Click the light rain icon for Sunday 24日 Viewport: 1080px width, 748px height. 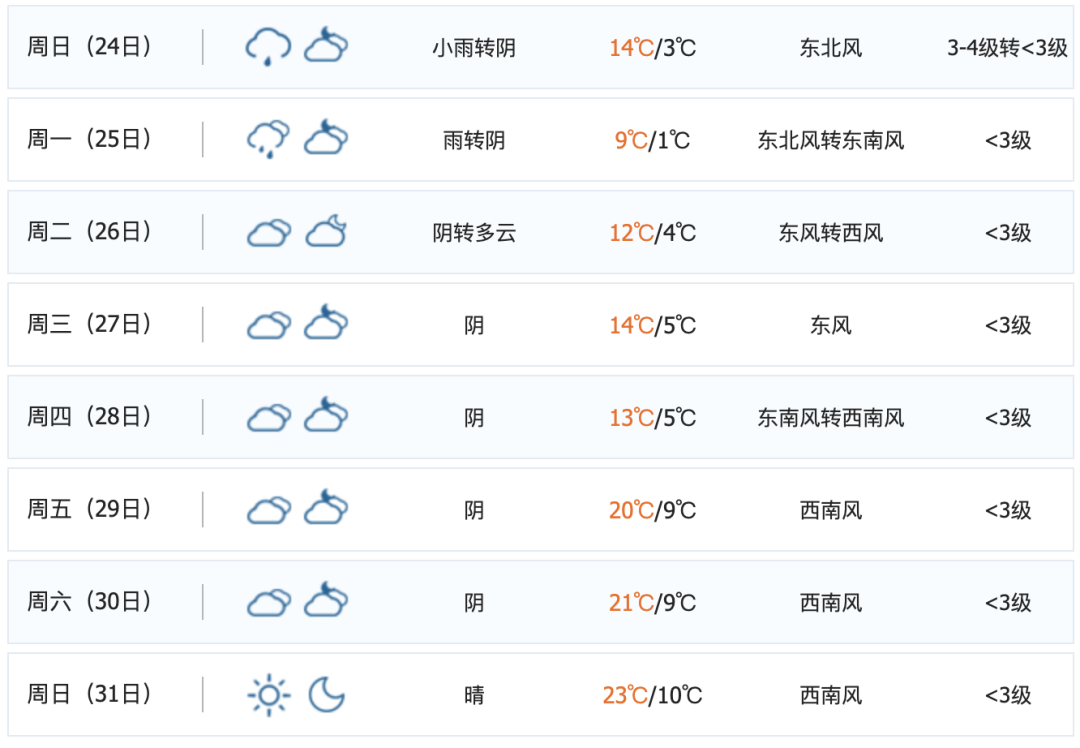pyautogui.click(x=268, y=47)
